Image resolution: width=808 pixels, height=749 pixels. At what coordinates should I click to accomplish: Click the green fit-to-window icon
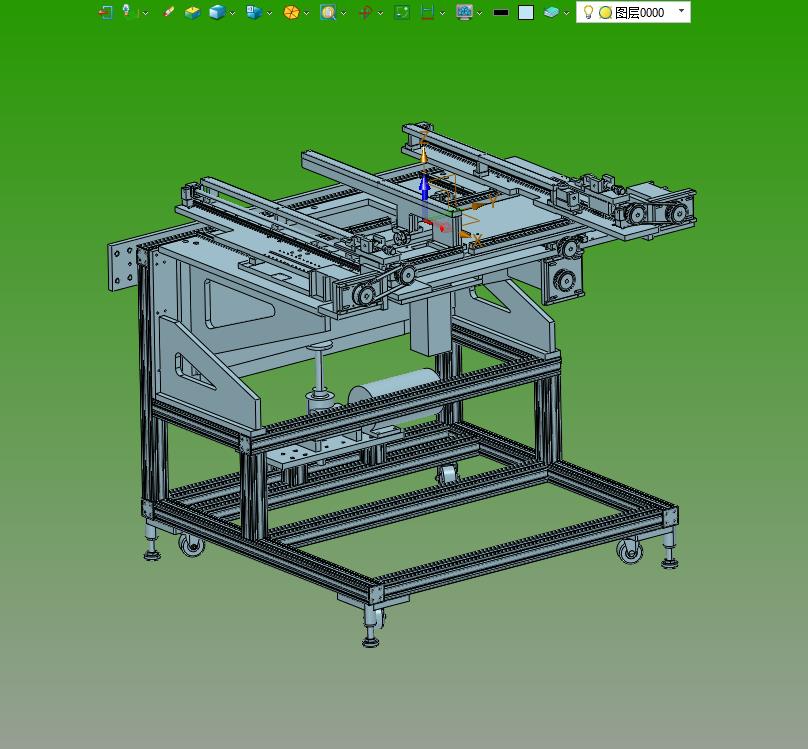402,12
